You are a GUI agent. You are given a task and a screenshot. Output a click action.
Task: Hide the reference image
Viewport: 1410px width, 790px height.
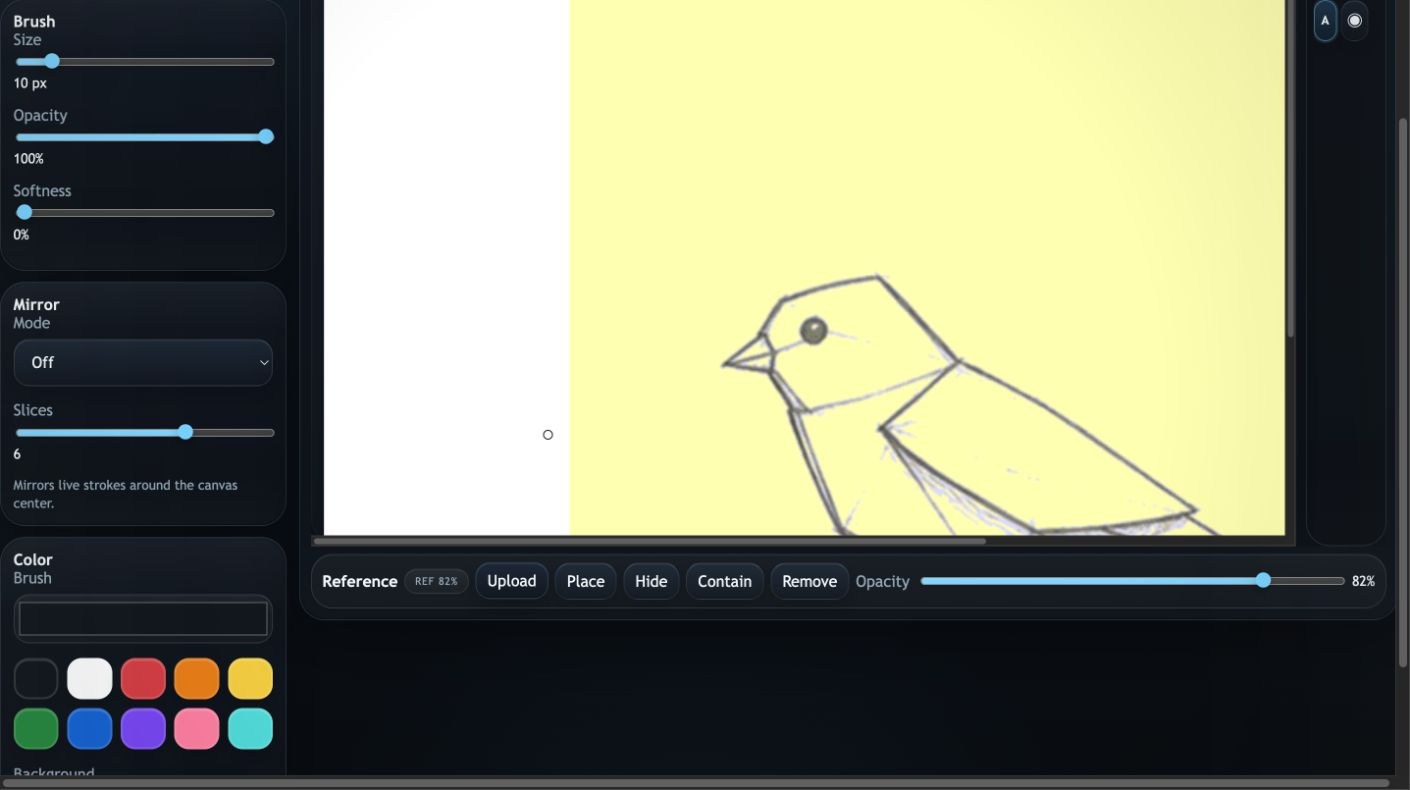(651, 581)
